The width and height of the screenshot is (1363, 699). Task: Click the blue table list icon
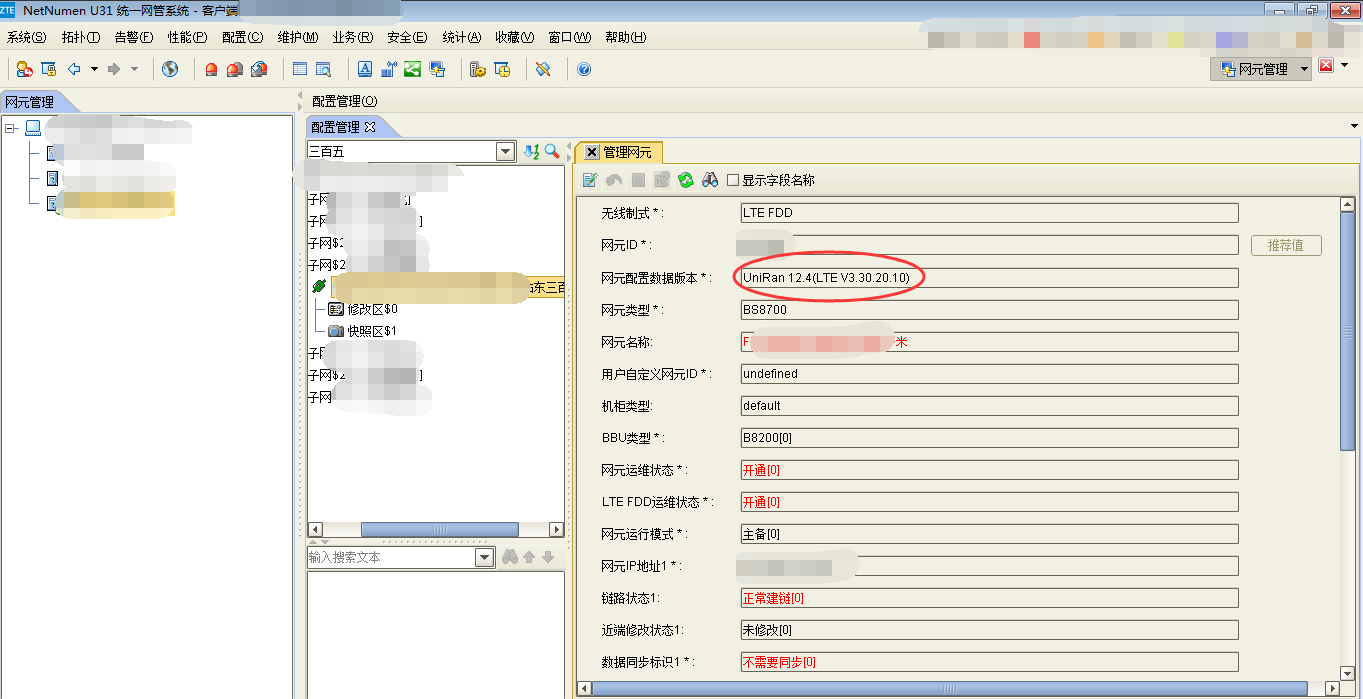click(300, 69)
